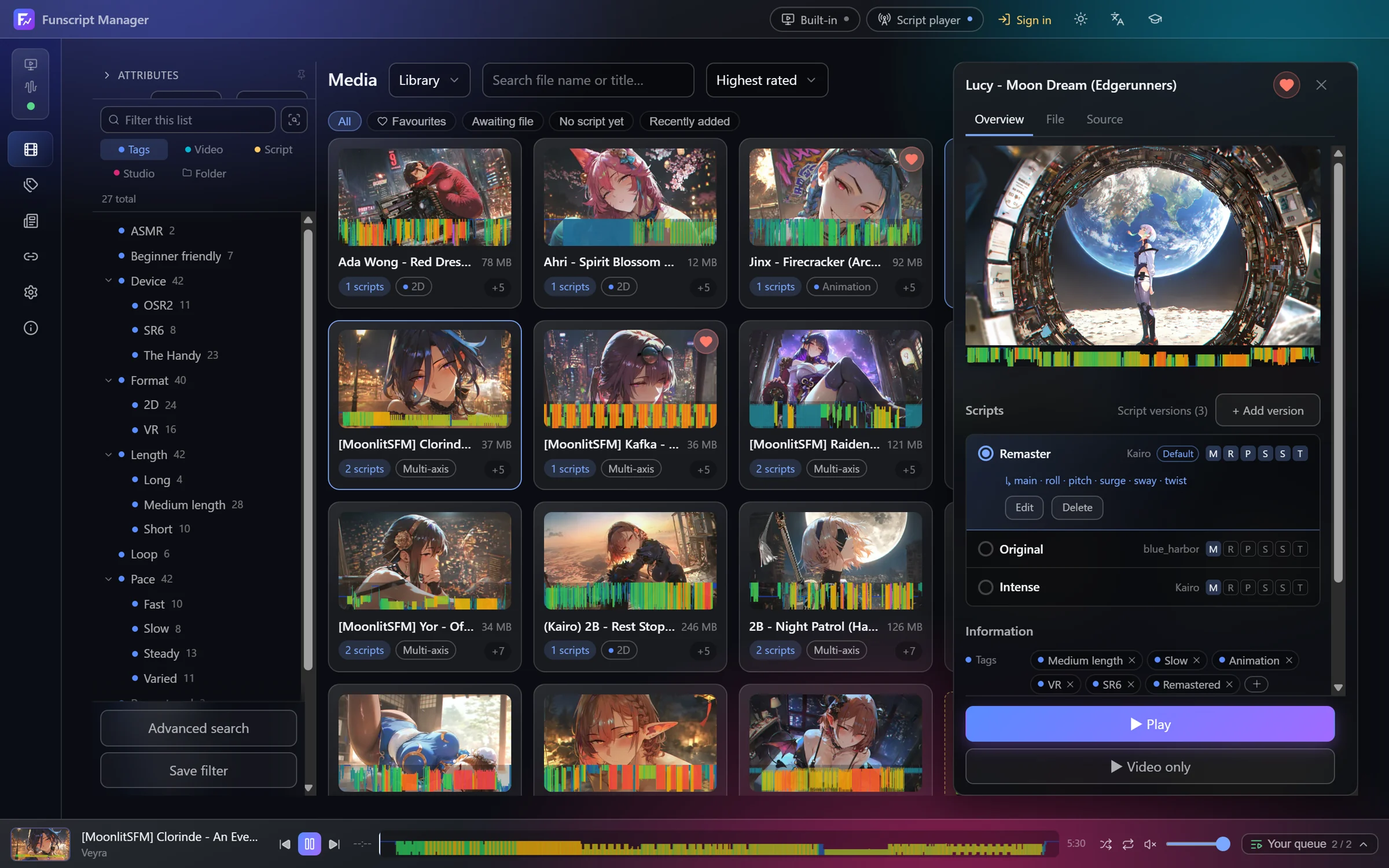The height and width of the screenshot is (868, 1389).
Task: Open the link sidebar icon
Action: coord(31,256)
